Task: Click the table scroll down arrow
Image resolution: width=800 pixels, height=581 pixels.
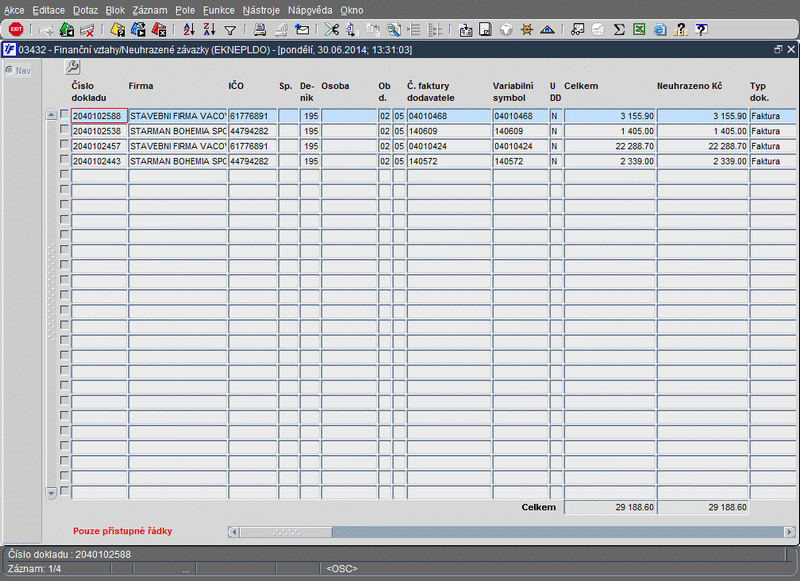Action: click(x=51, y=493)
